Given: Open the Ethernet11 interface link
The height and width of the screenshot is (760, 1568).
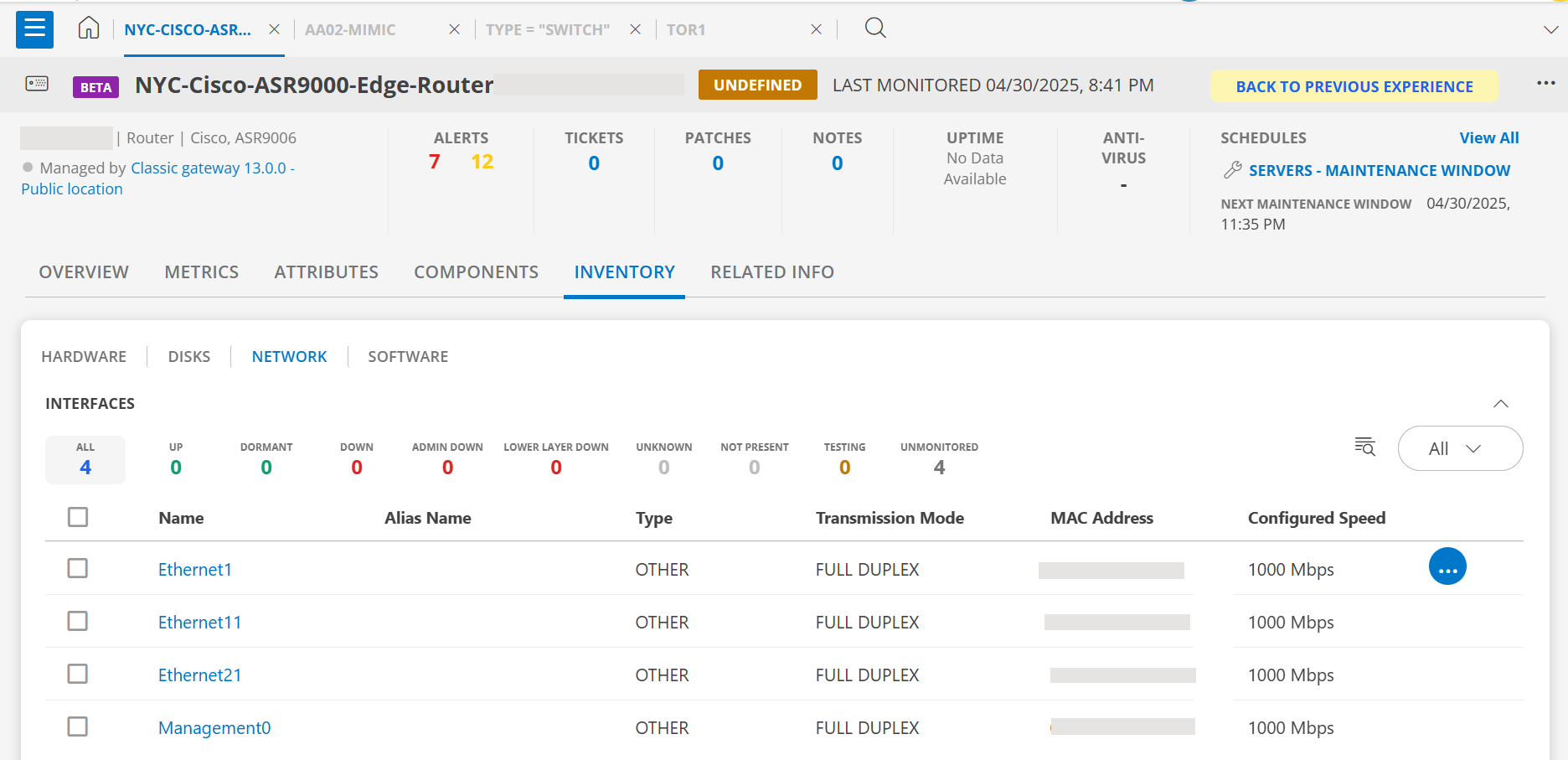Looking at the screenshot, I should (x=200, y=623).
